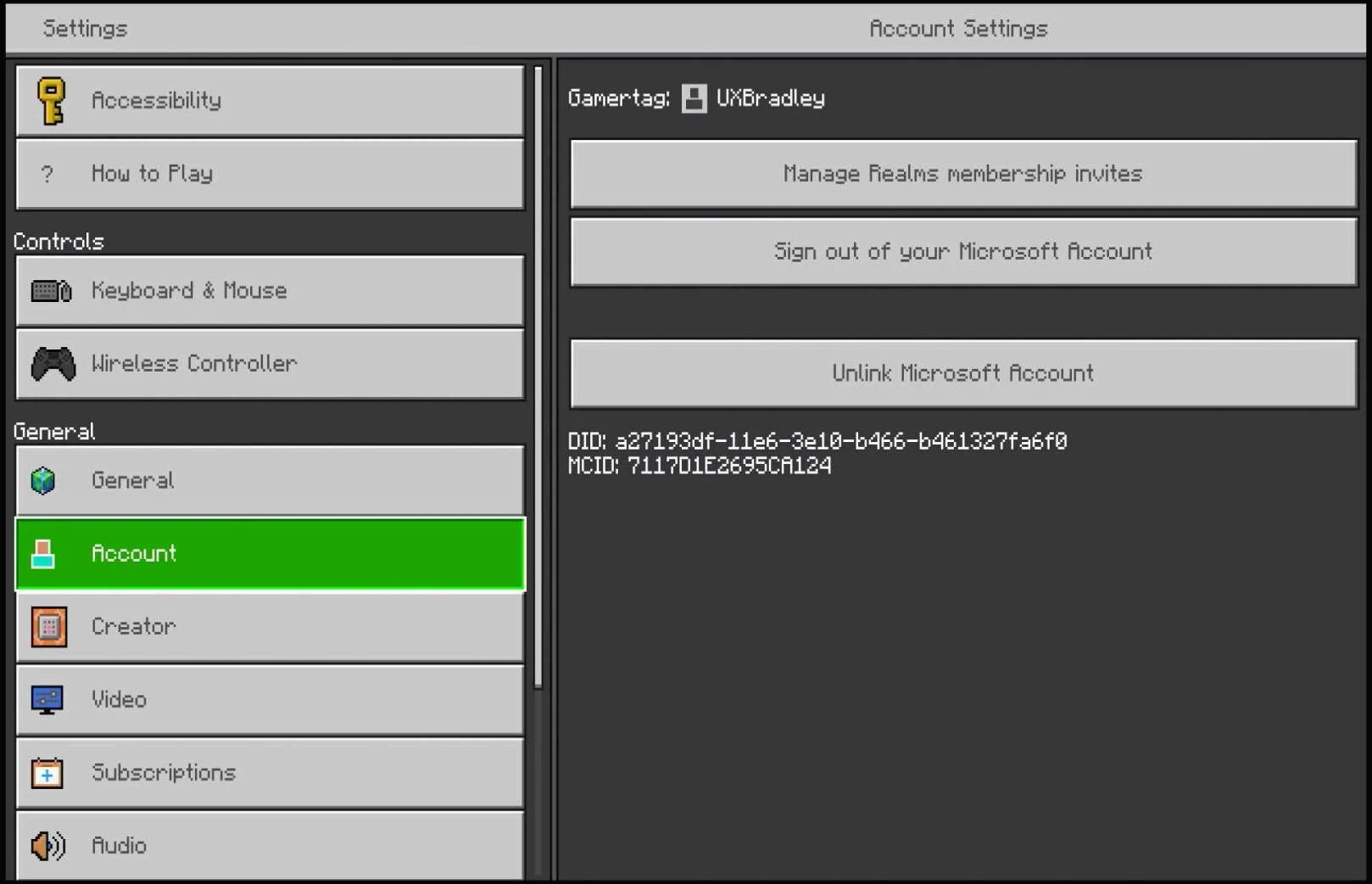1372x884 pixels.
Task: Select Keyboard & Mouse controls tab
Action: [x=270, y=291]
